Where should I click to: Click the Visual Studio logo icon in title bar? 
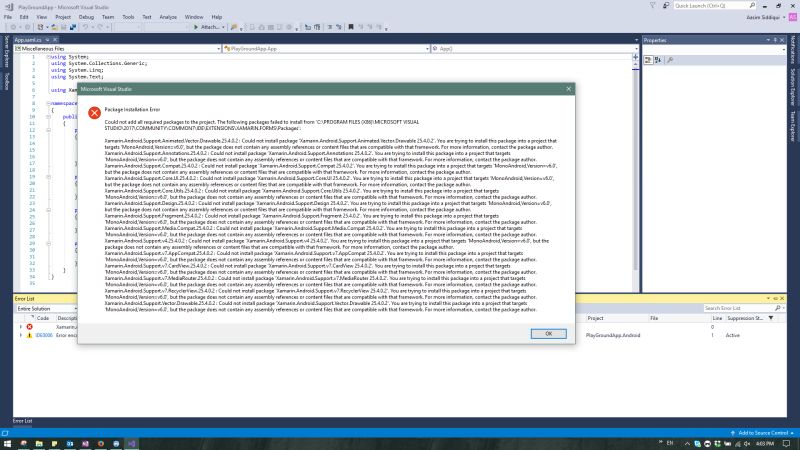tap(9, 7)
